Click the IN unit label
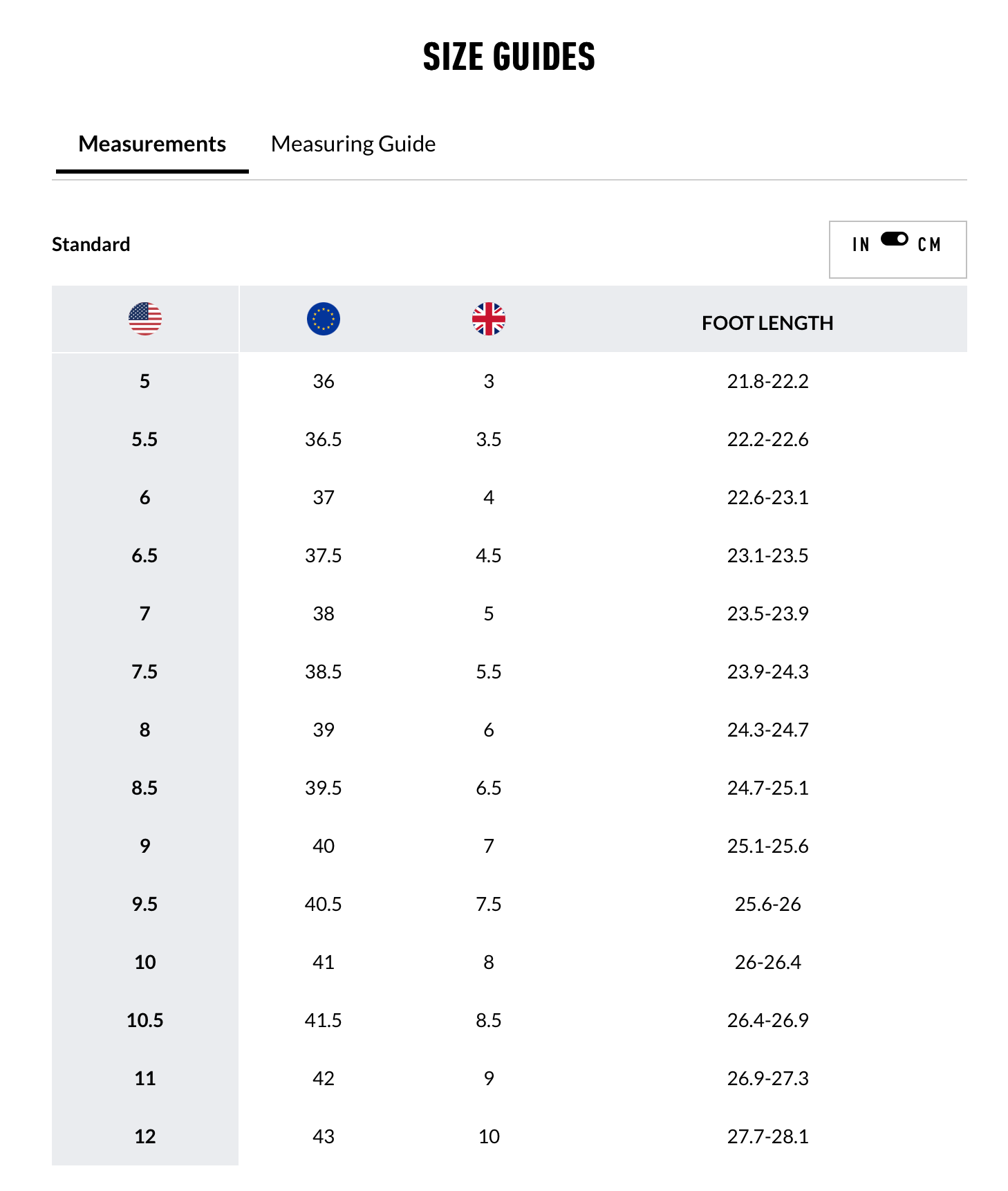The width and height of the screenshot is (1008, 1191). point(861,245)
